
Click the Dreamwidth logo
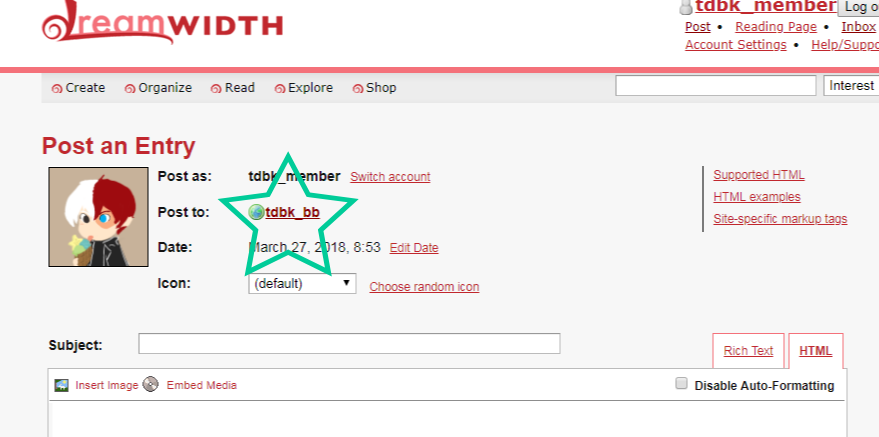163,22
